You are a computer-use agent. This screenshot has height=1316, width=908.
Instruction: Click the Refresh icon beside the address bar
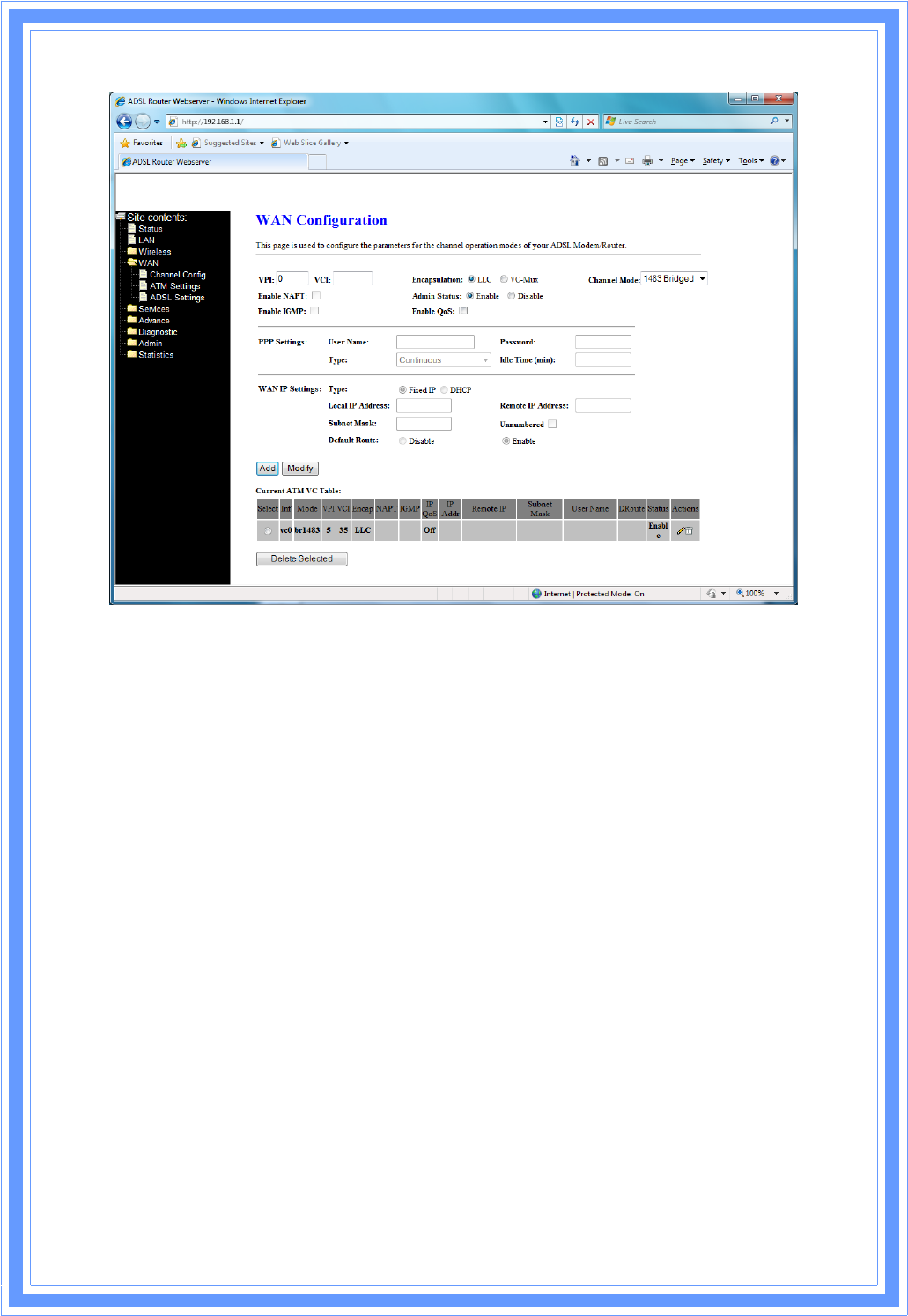(575, 122)
